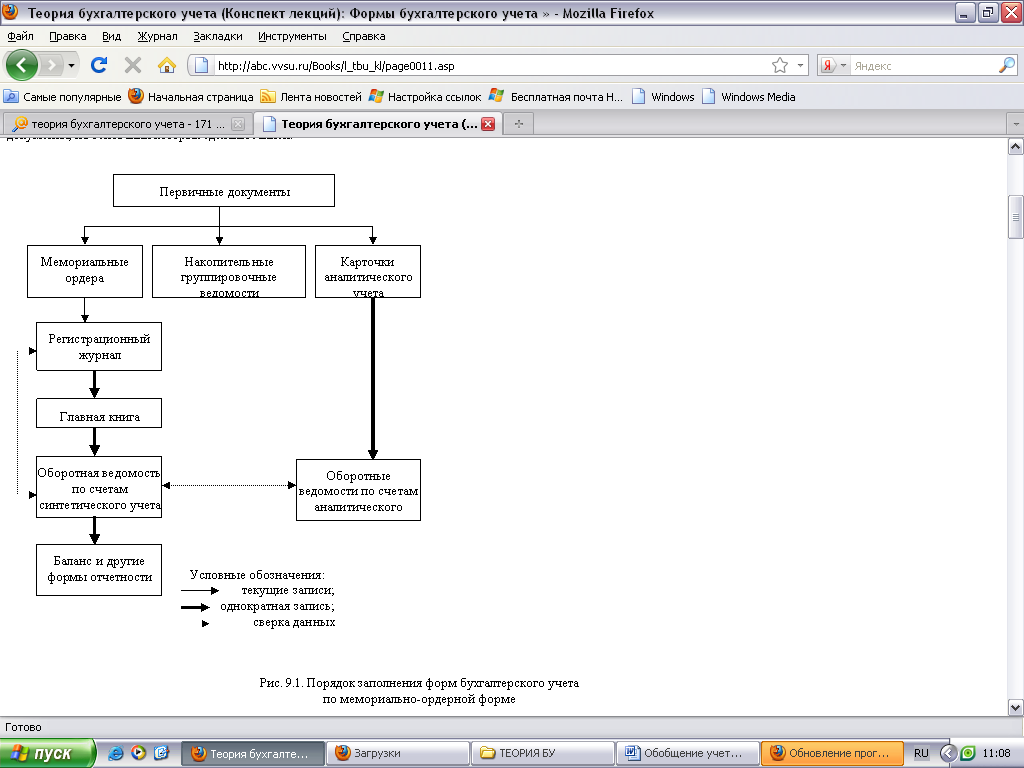The image size is (1024, 768).
Task: Close the active tab with the red X
Action: click(488, 124)
